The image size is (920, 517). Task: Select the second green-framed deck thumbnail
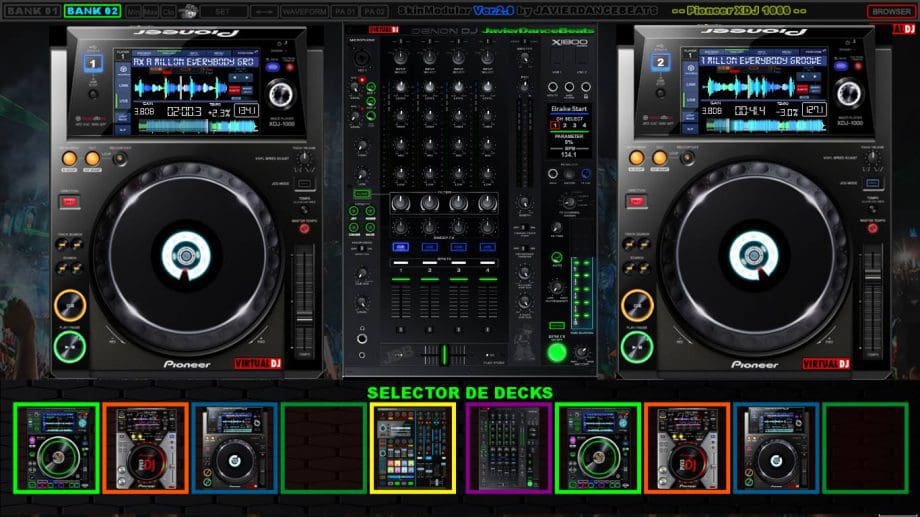pyautogui.click(x=598, y=448)
